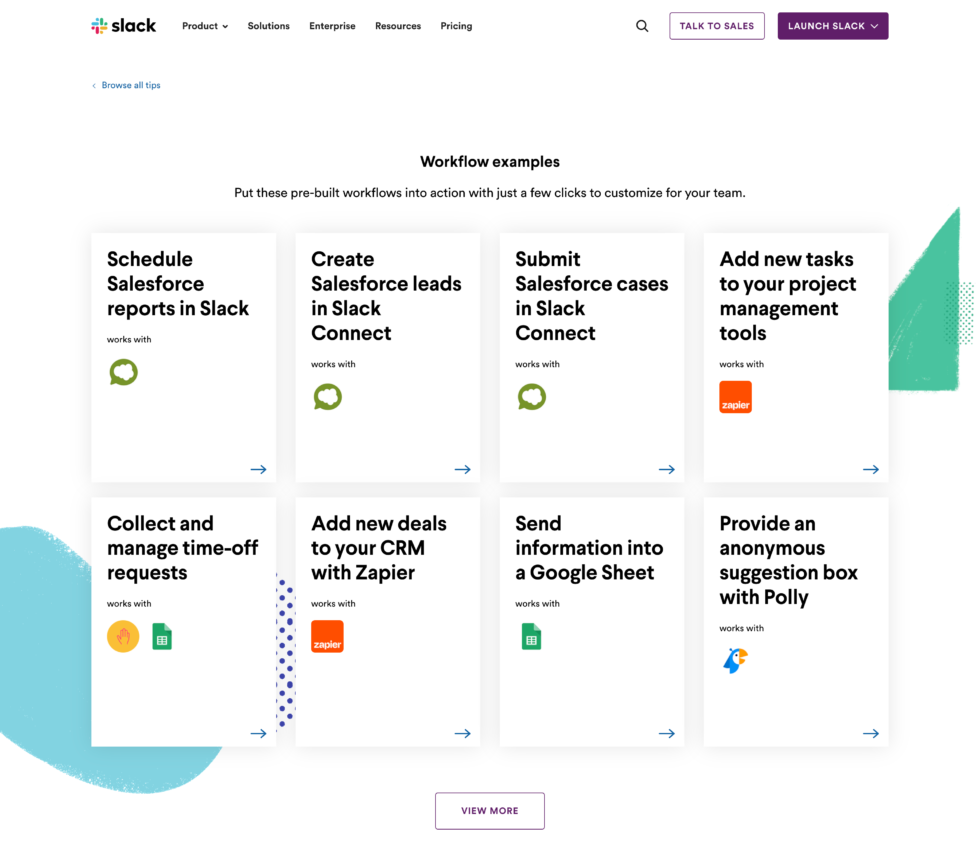Click the Google Sheets icon on Send information card
The height and width of the screenshot is (859, 980).
(x=531, y=635)
